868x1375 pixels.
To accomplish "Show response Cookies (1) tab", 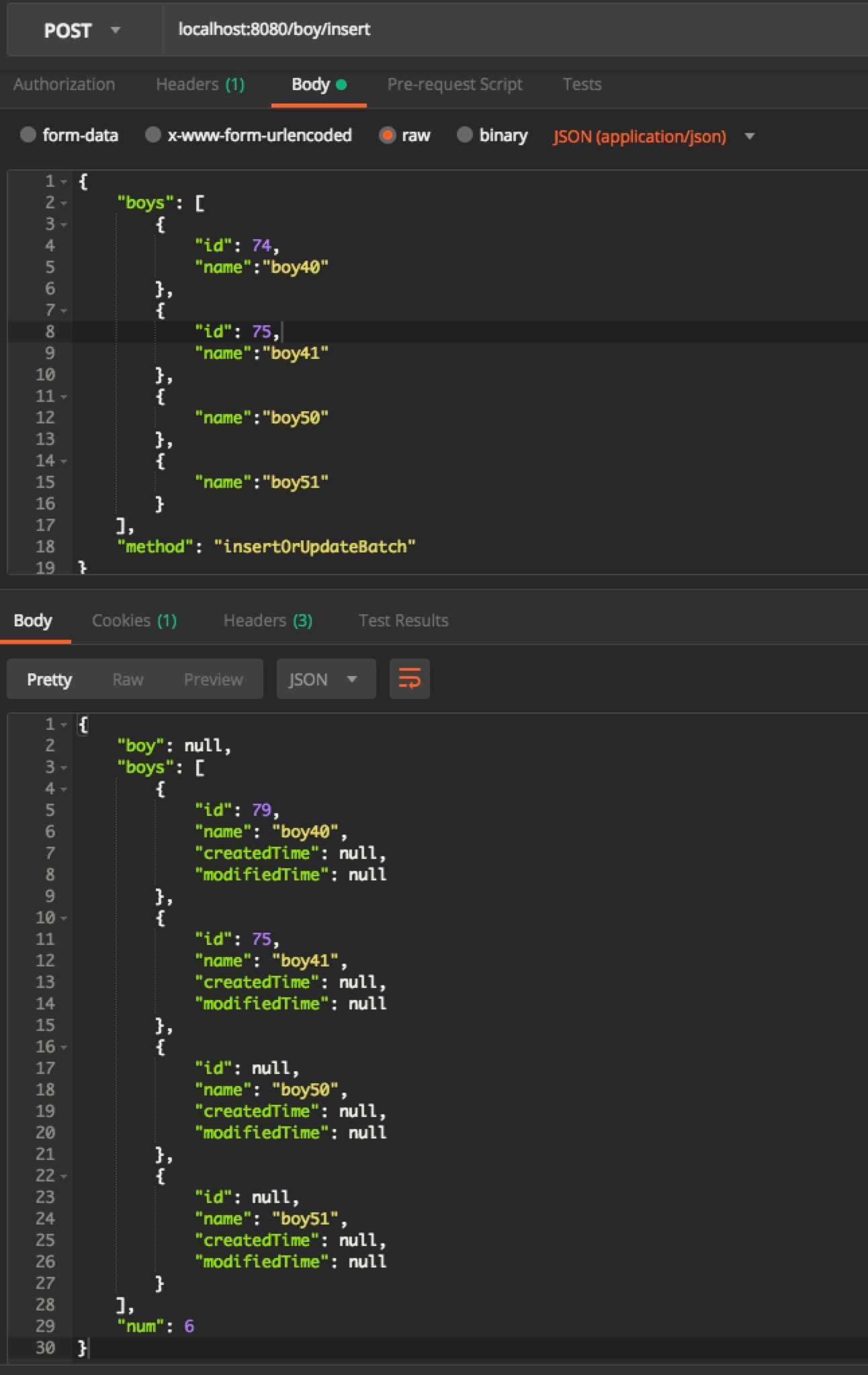I will [x=134, y=620].
